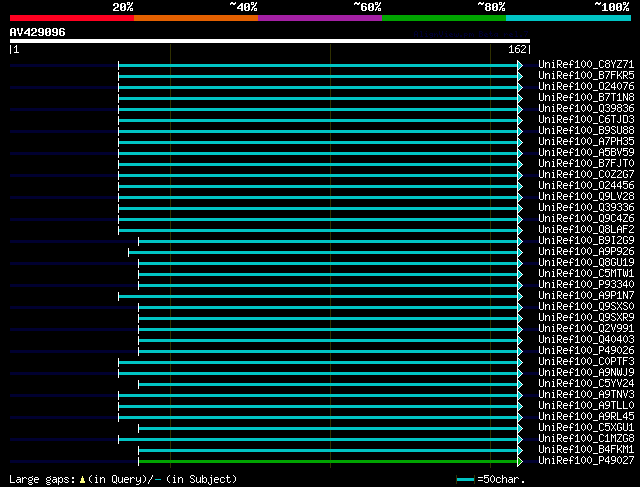
Task: Select label UniRef100_P49027
Action: (586, 461)
